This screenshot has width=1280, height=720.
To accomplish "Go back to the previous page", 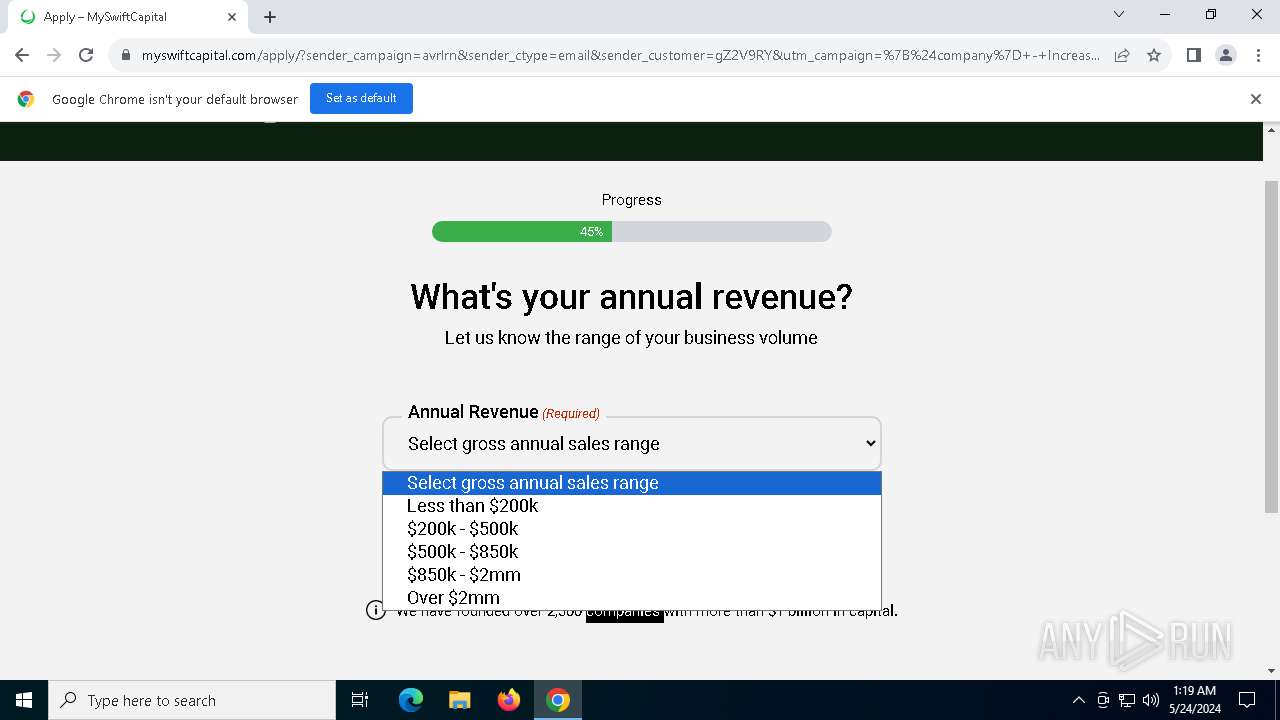I will pos(22,55).
